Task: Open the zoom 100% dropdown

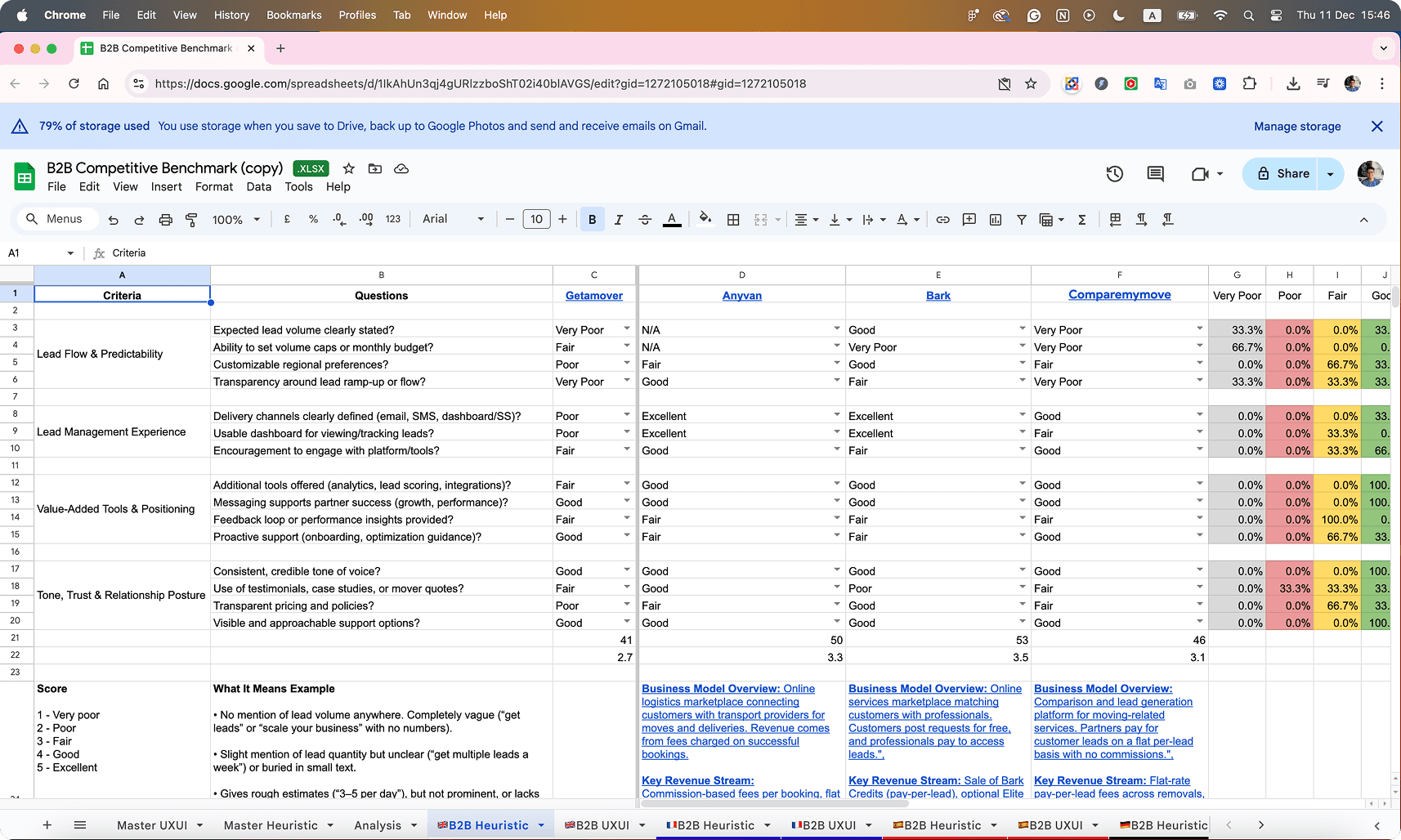Action: click(235, 220)
